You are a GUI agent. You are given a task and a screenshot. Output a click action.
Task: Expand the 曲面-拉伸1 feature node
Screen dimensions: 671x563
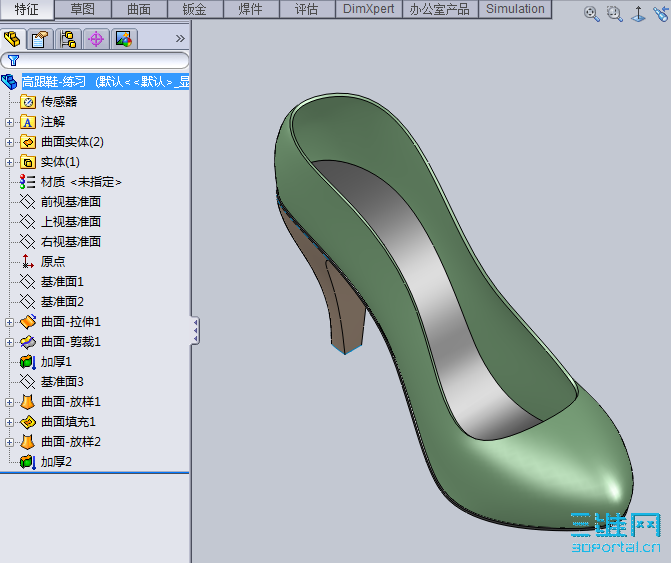click(x=9, y=322)
